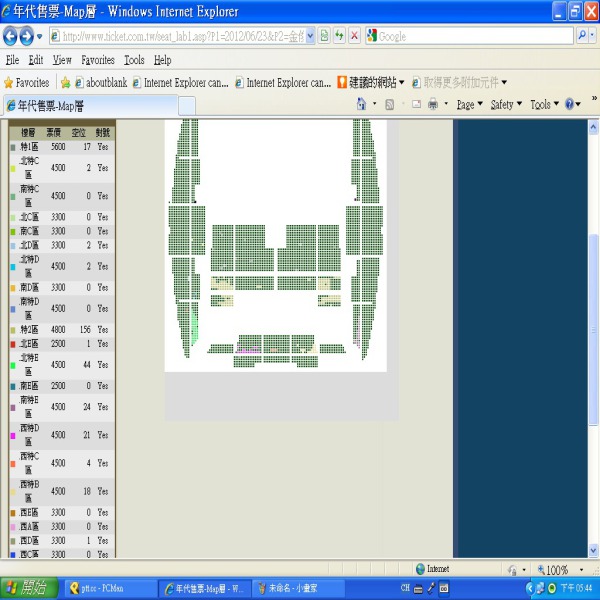The image size is (600, 600).
Task: Click the Add to Favorites Bar icon
Action: pos(65,82)
